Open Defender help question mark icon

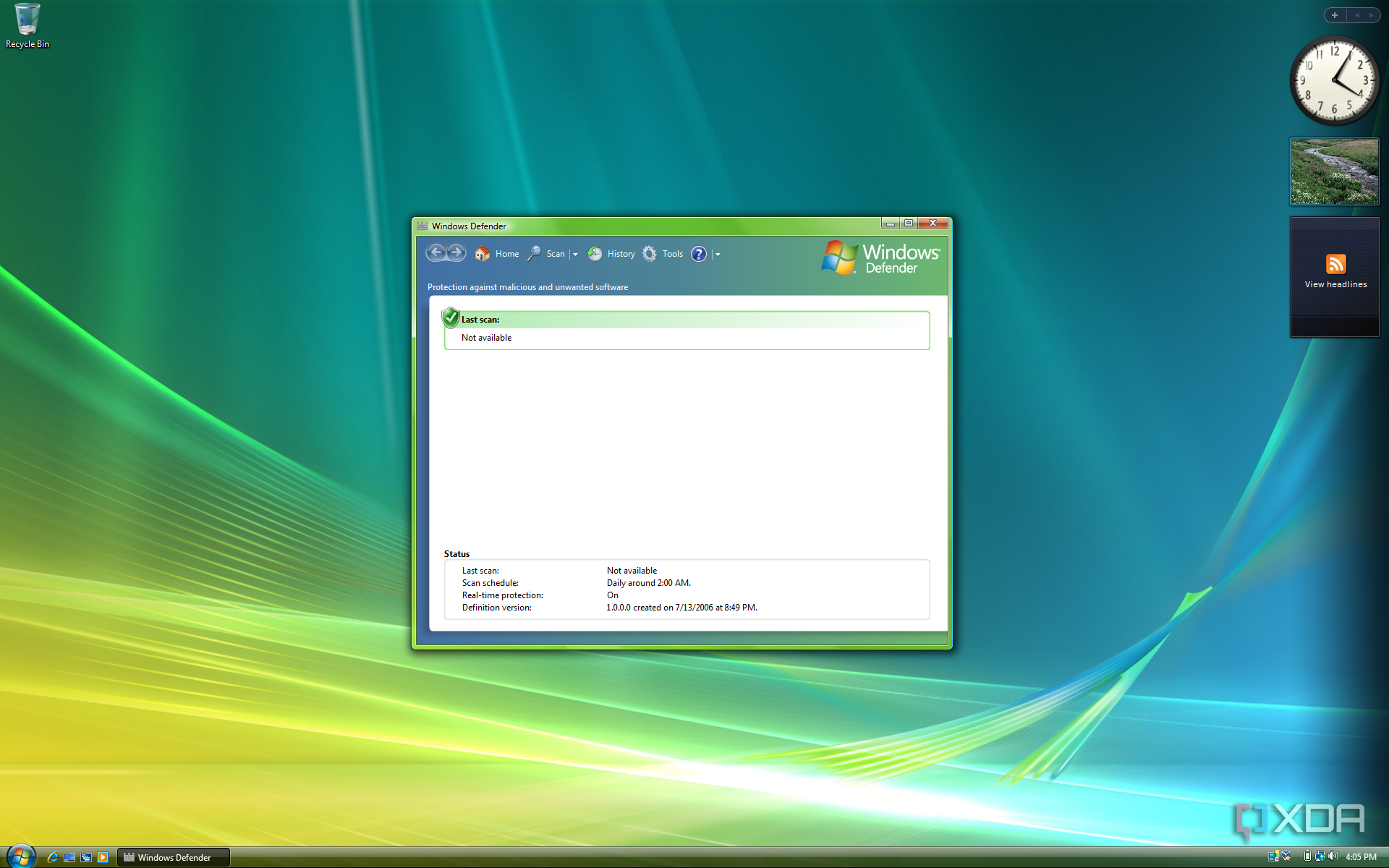tap(699, 254)
